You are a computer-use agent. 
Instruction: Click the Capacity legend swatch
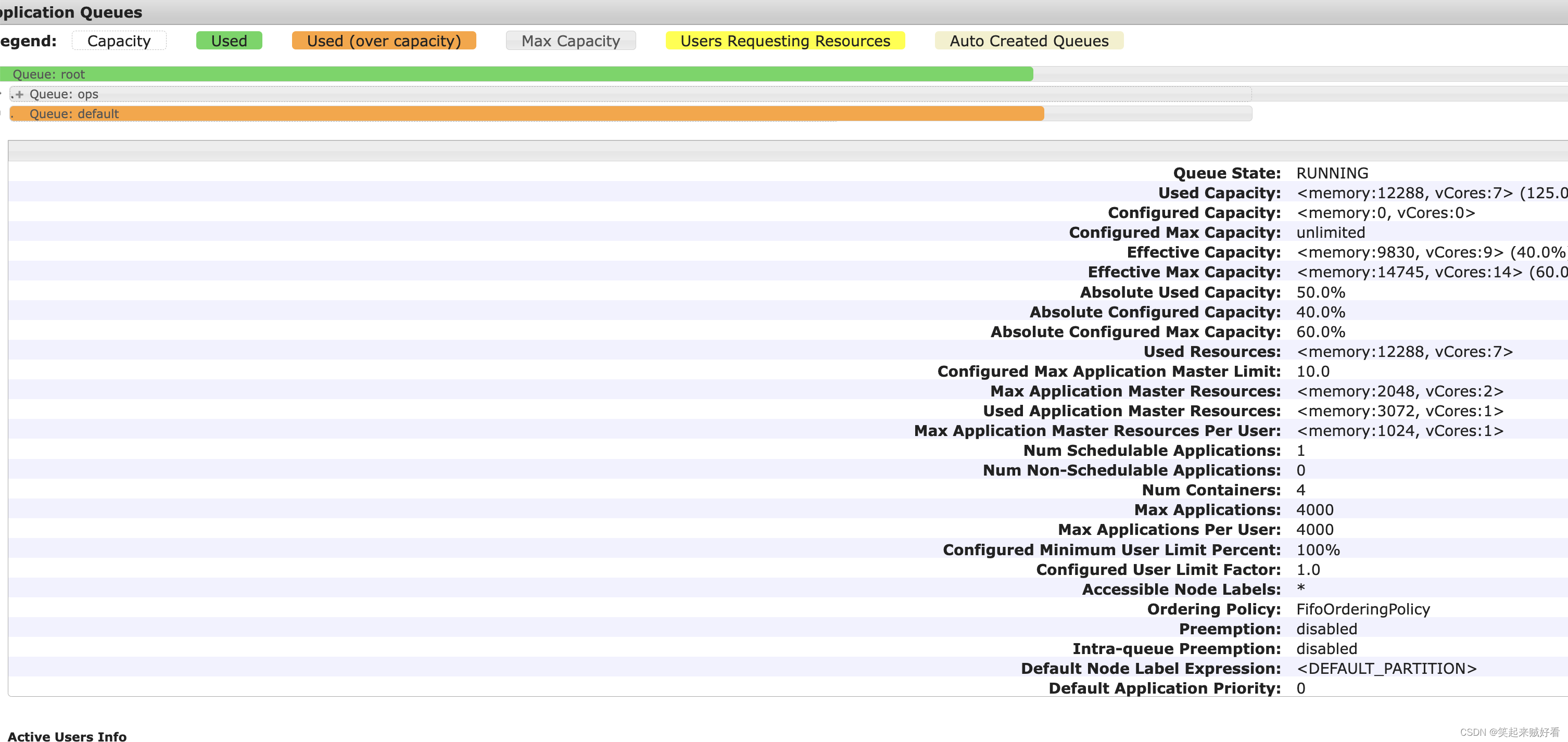click(x=119, y=41)
